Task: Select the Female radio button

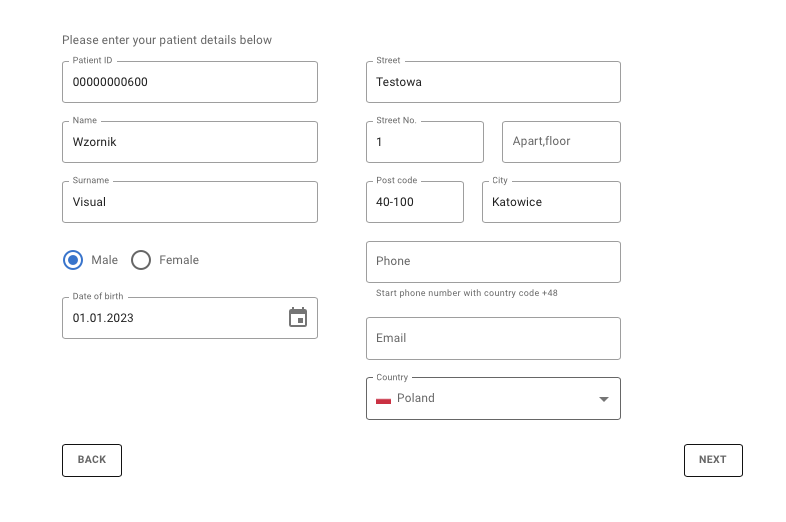Action: pyautogui.click(x=141, y=260)
